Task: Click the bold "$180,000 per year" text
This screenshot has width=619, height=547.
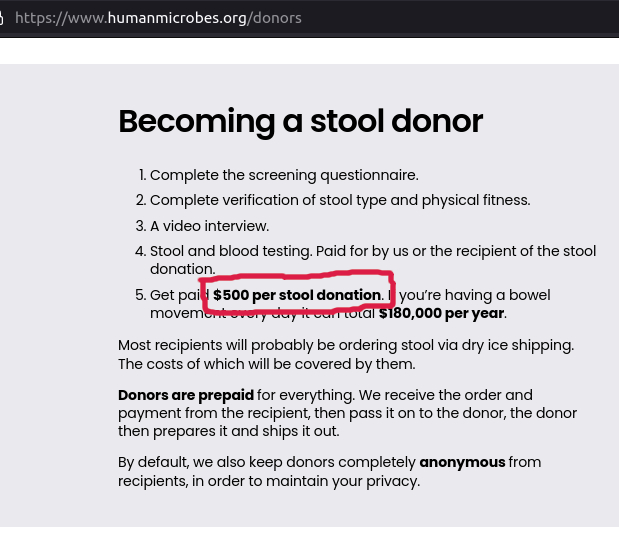Action: tap(441, 313)
